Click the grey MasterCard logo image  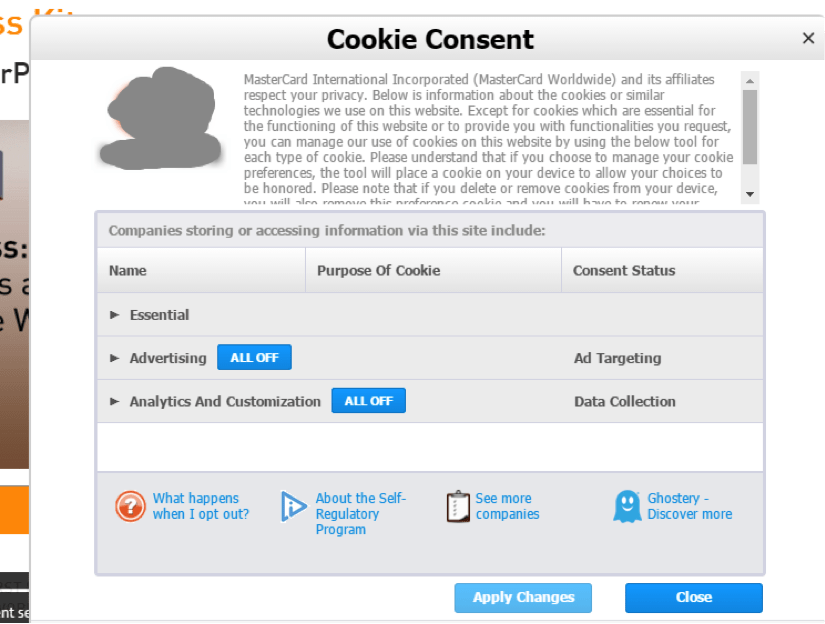161,118
